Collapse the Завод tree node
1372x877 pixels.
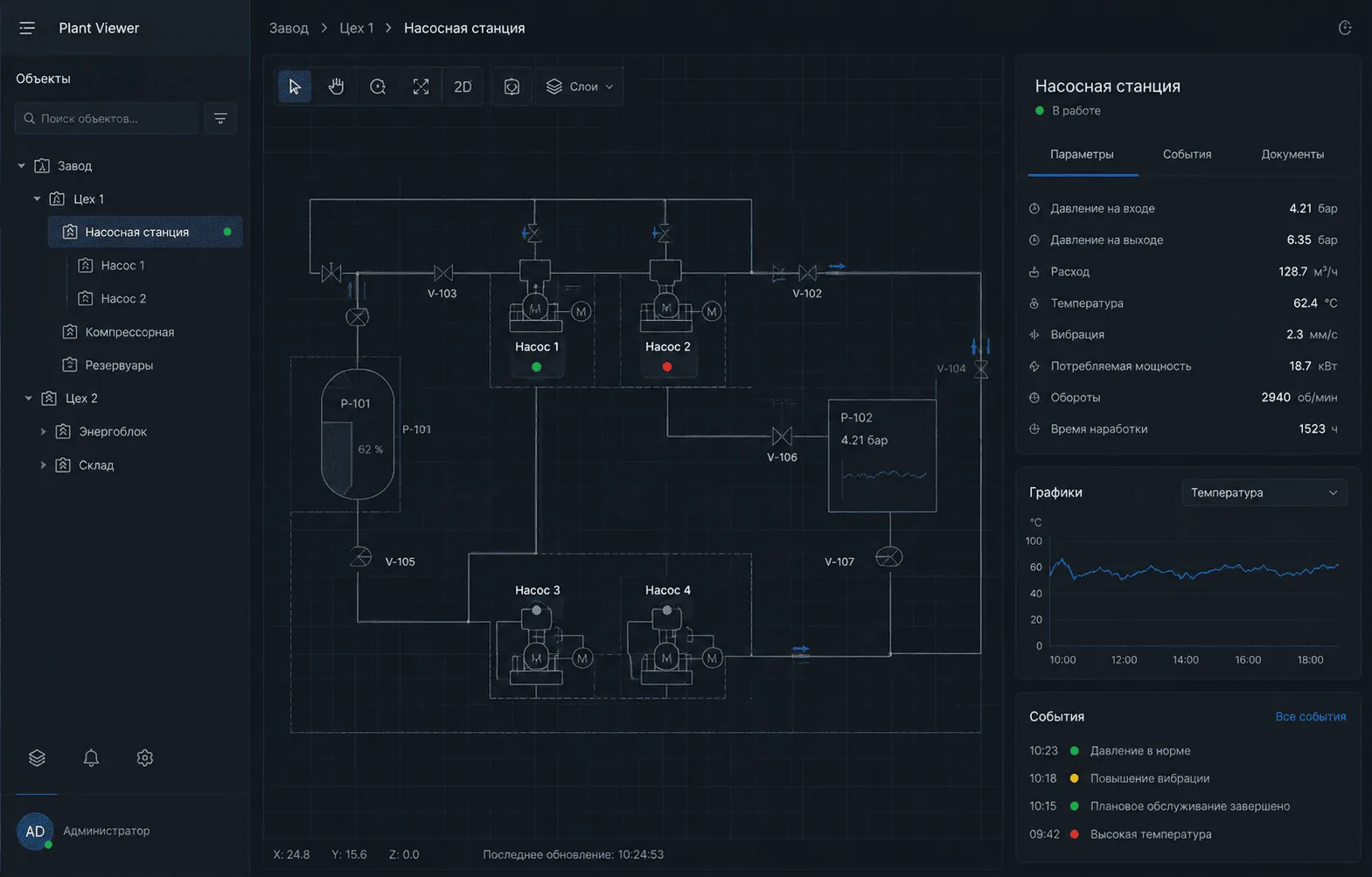click(21, 165)
